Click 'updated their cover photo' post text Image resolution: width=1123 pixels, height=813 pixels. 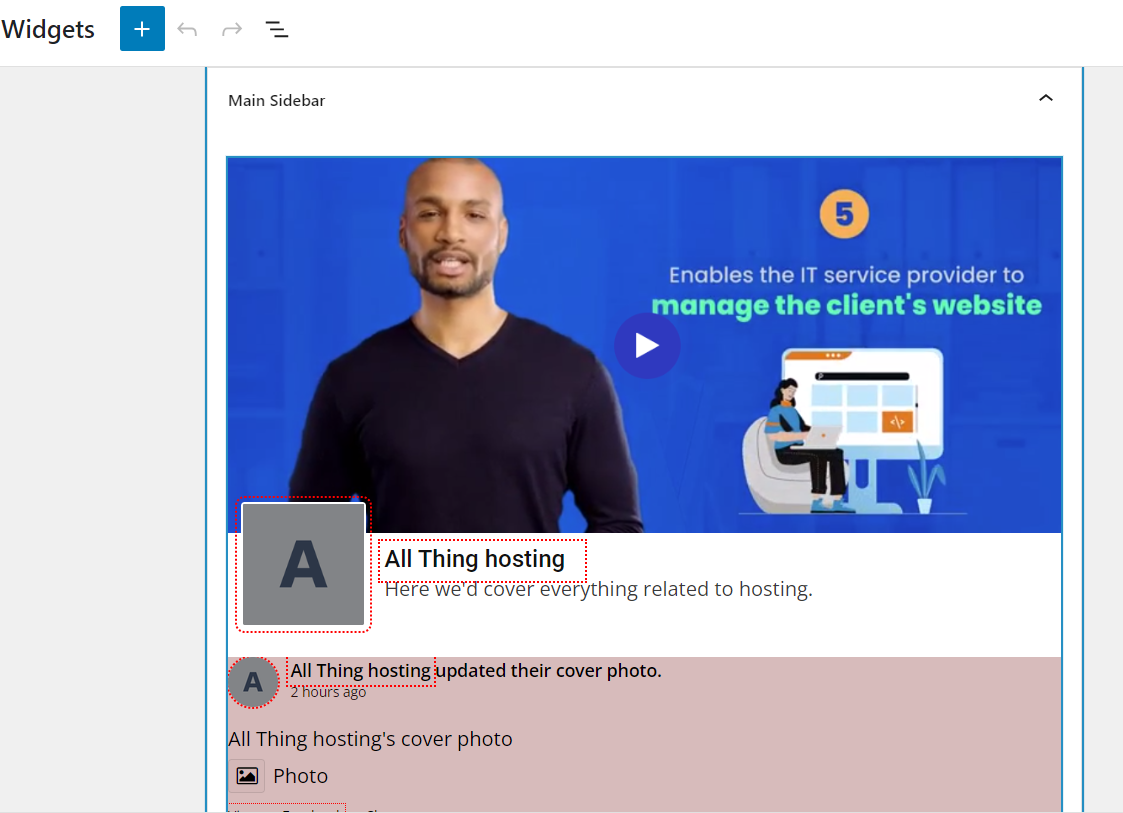(x=550, y=670)
